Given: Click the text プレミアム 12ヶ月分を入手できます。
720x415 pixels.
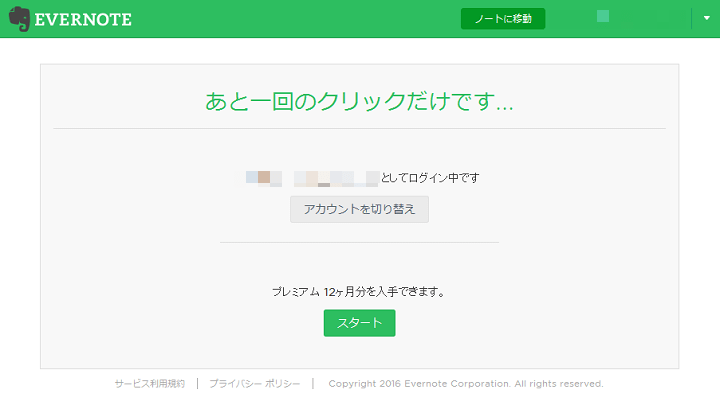Looking at the screenshot, I should pyautogui.click(x=359, y=292).
